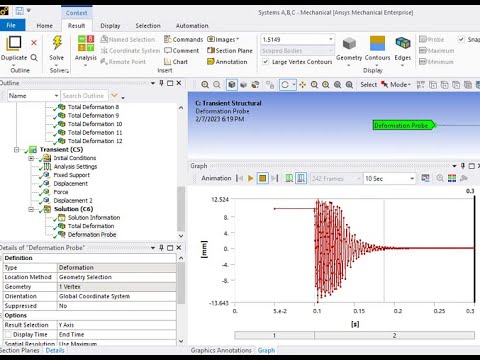Image resolution: width=480 pixels, height=360 pixels.
Task: Click the Duplicate icon in ribbon
Action: (14, 43)
